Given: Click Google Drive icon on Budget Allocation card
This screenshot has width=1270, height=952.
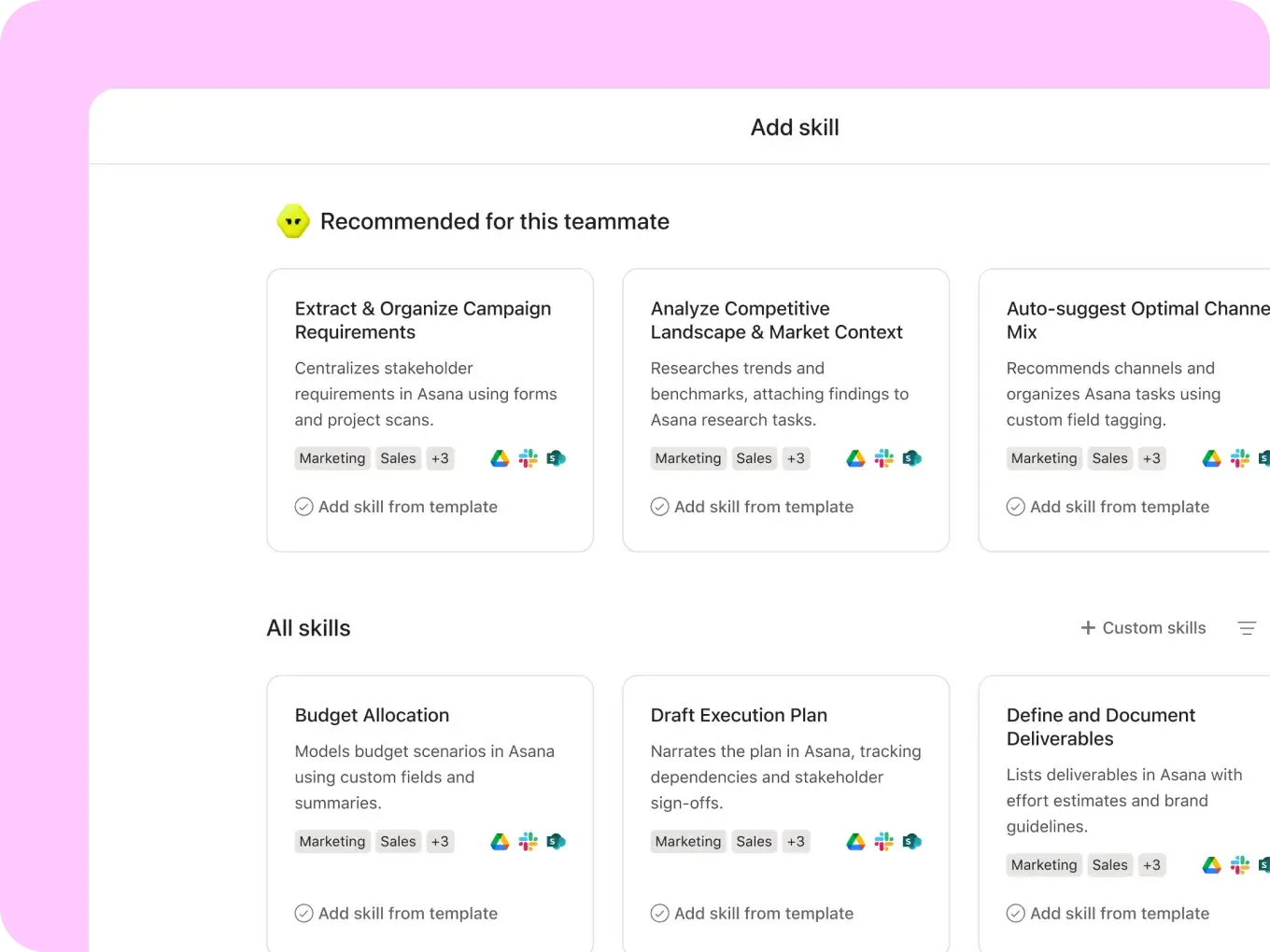Looking at the screenshot, I should [501, 842].
